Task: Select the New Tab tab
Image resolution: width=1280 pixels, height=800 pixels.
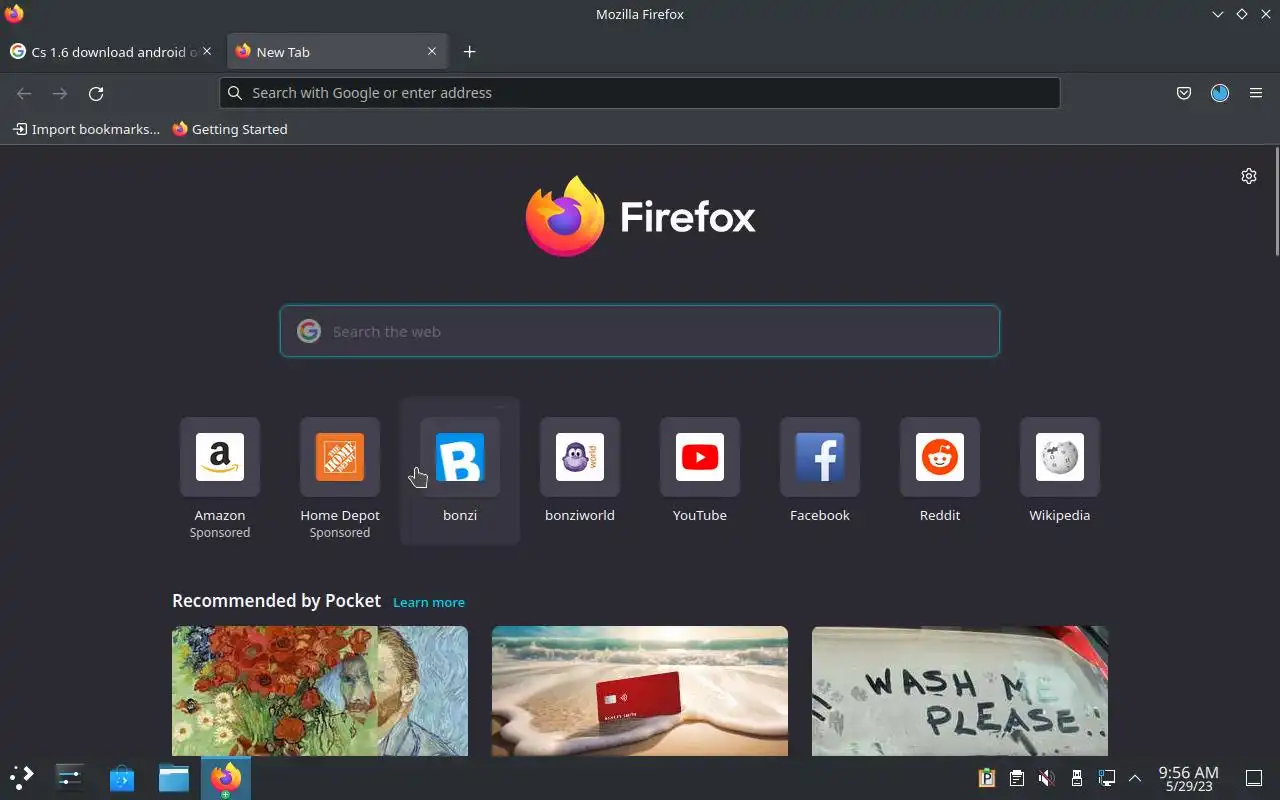Action: click(338, 51)
